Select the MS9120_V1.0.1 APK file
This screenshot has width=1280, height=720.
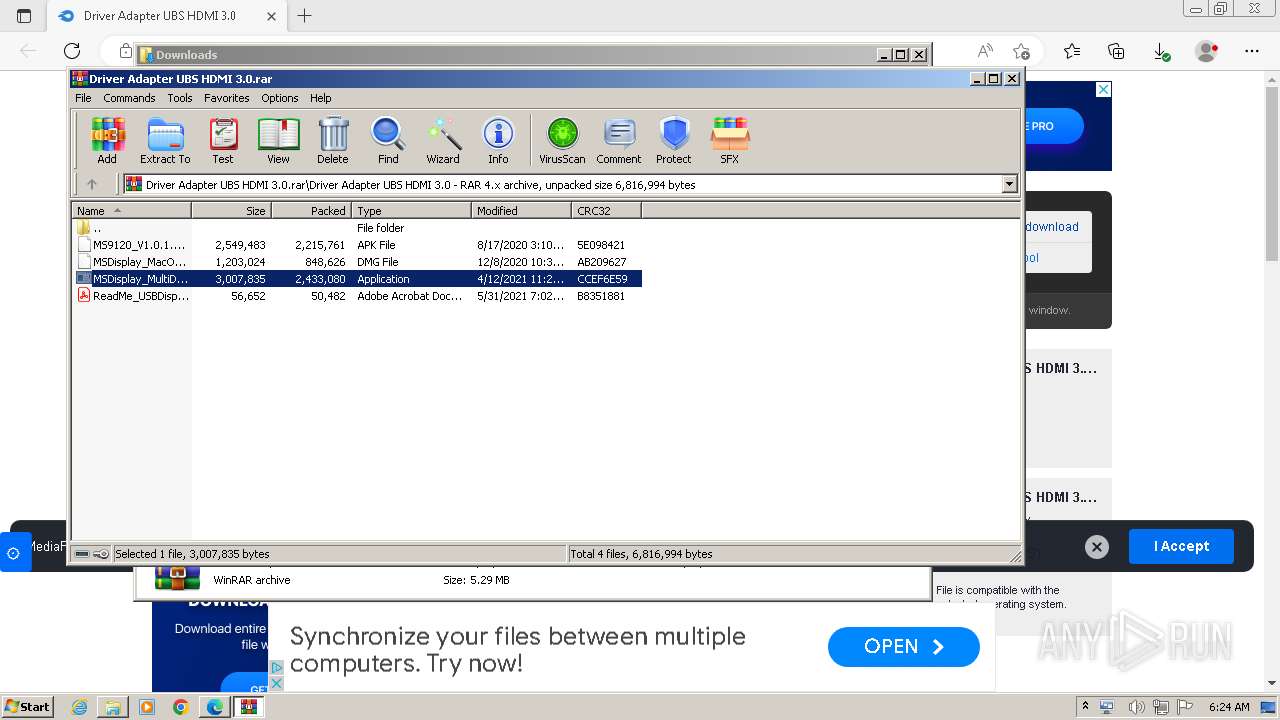[357, 245]
